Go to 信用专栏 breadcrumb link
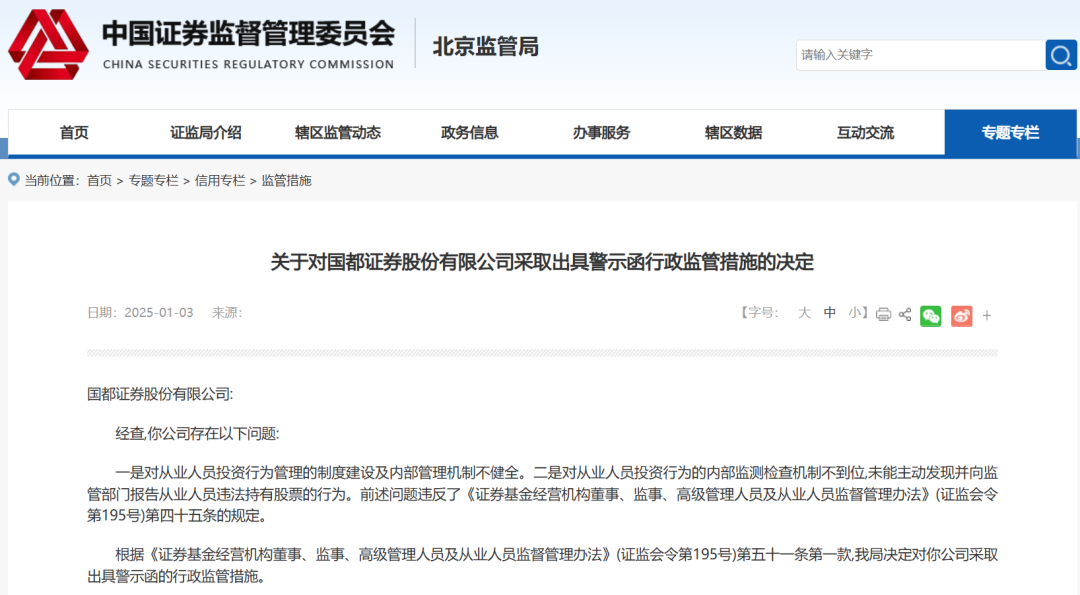 (220, 181)
